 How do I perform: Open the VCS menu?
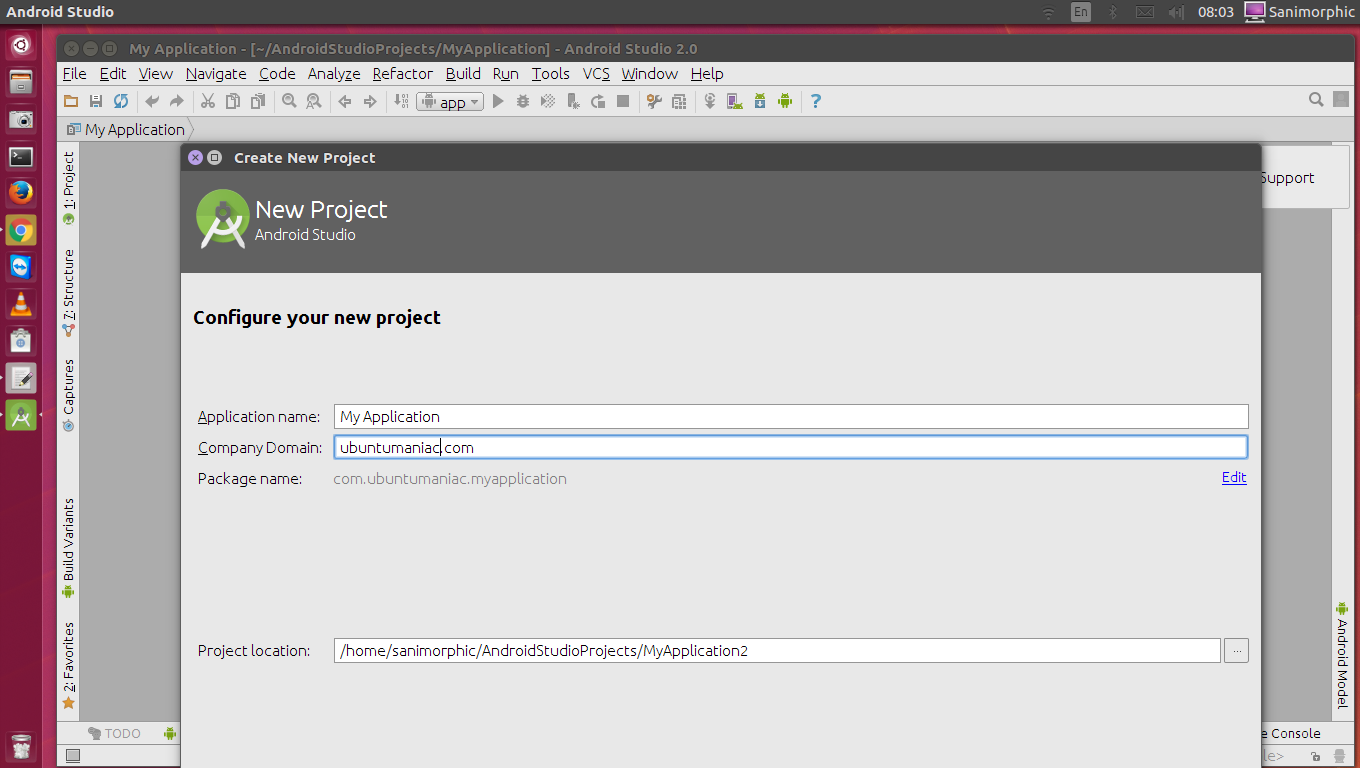(596, 74)
